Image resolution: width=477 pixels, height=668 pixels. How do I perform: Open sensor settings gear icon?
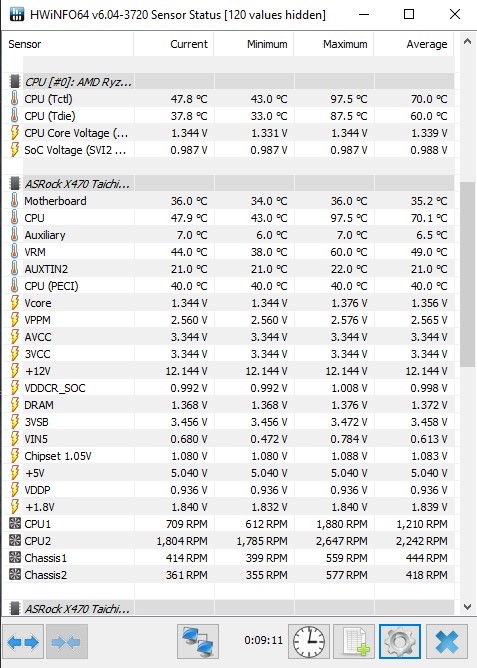point(399,642)
